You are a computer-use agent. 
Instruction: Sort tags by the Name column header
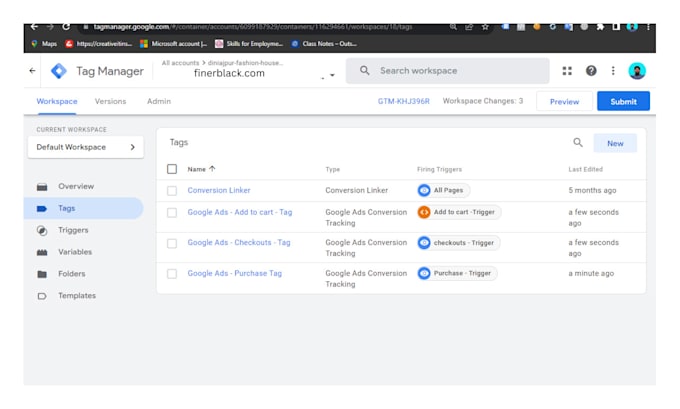(201, 169)
